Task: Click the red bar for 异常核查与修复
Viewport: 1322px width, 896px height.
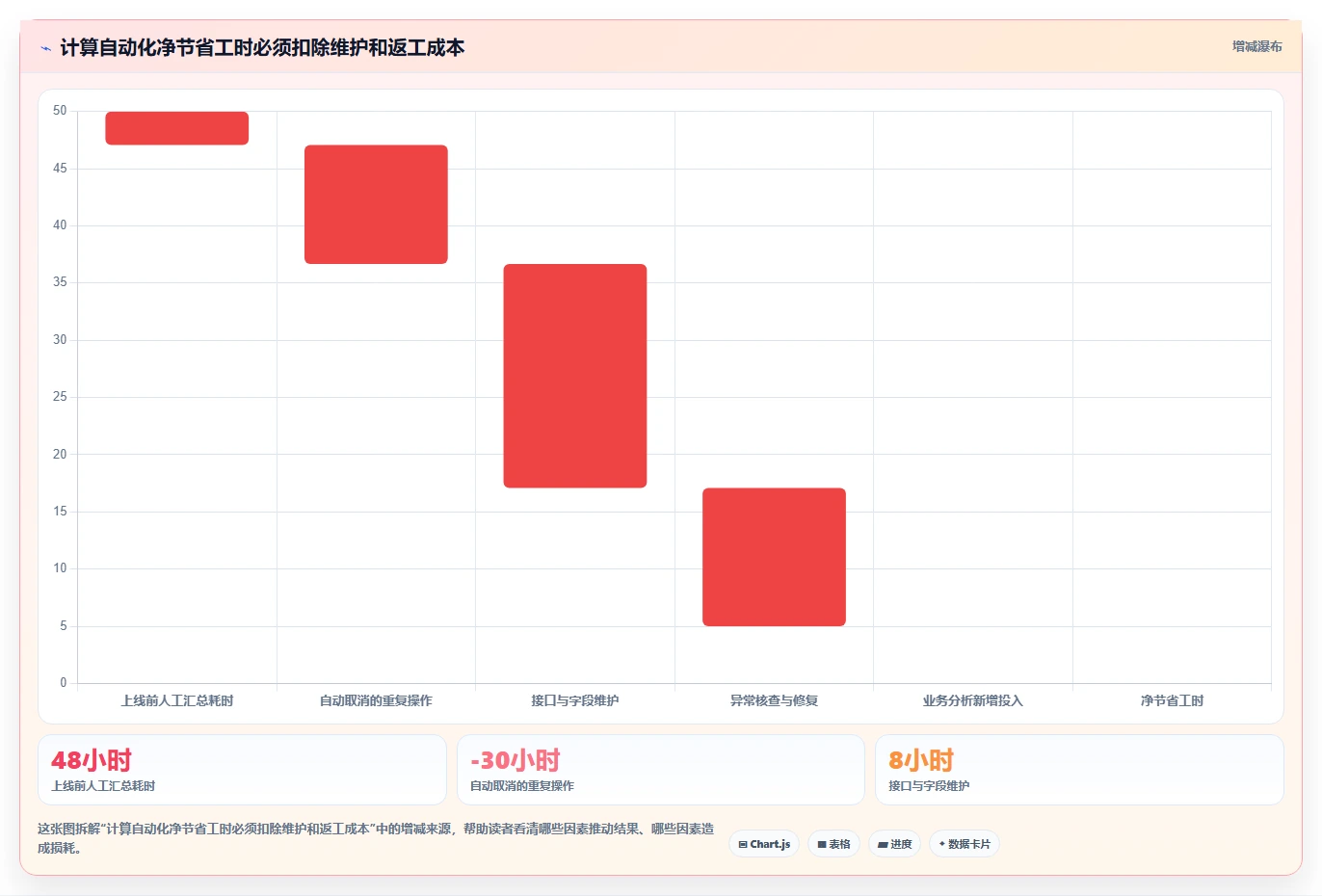Action: pyautogui.click(x=774, y=557)
